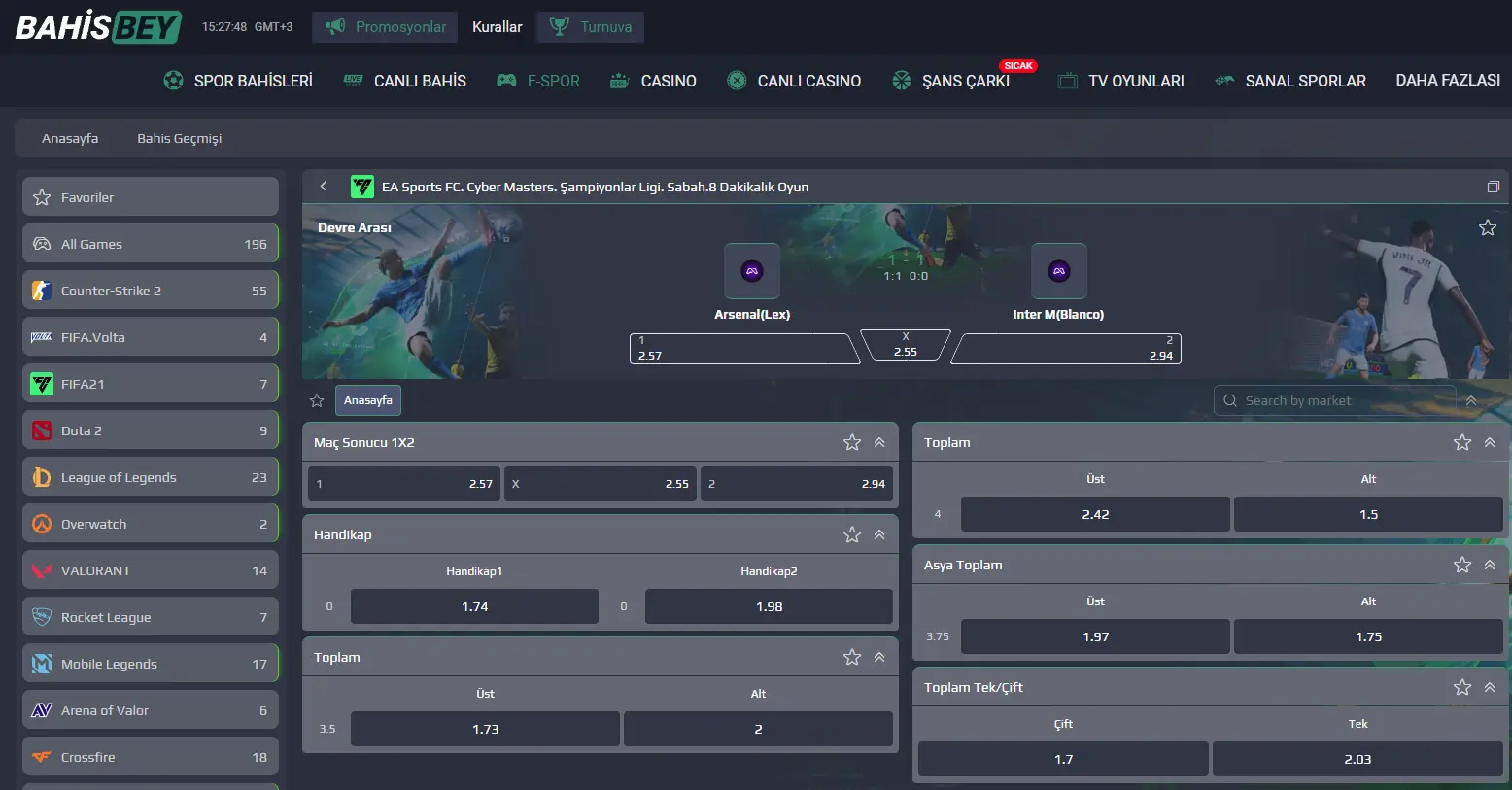
Task: Expand the Daha Fazlası menu
Action: (1448, 80)
